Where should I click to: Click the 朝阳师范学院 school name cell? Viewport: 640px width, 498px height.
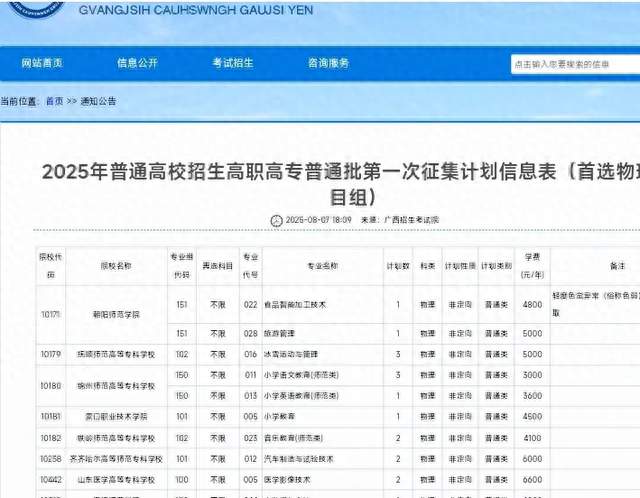(116, 315)
